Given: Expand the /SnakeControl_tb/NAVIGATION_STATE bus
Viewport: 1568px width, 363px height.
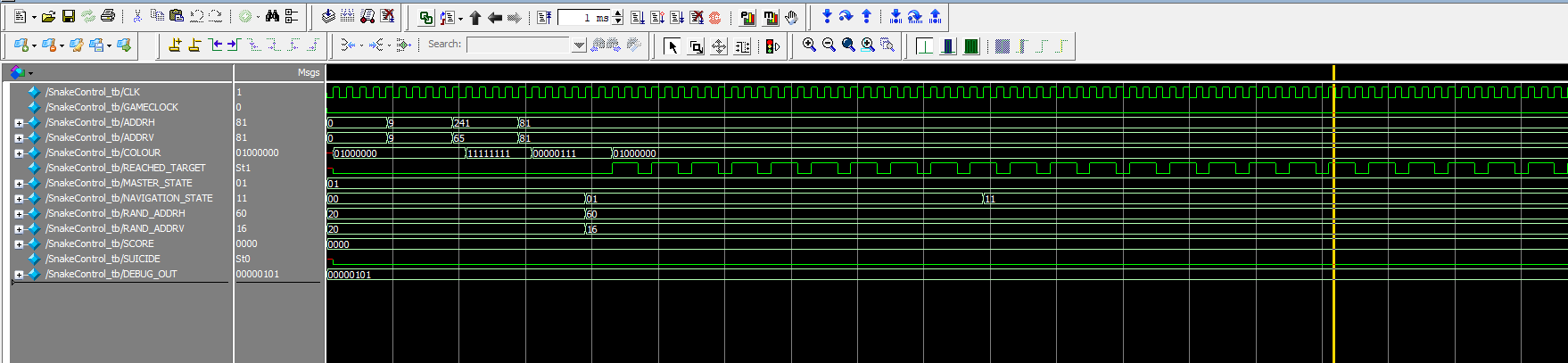Looking at the screenshot, I should pyautogui.click(x=19, y=199).
